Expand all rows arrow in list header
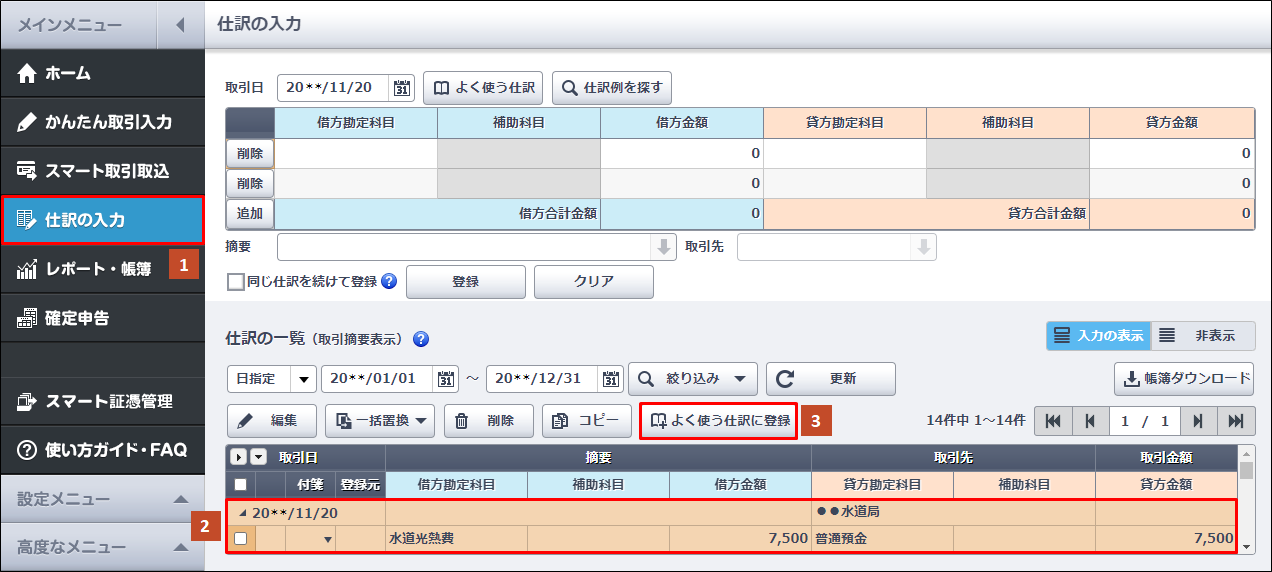The width and height of the screenshot is (1272, 572). point(238,458)
